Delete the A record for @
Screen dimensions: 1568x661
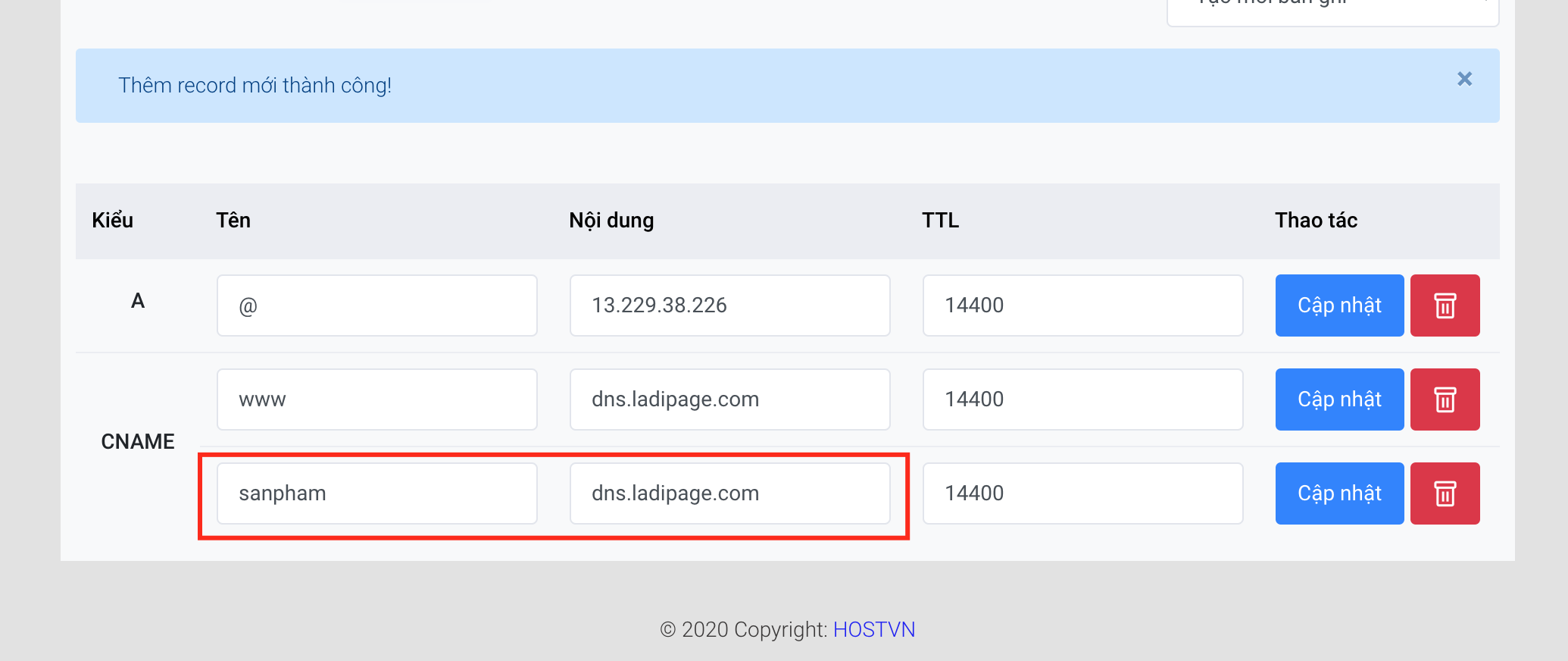tap(1445, 305)
